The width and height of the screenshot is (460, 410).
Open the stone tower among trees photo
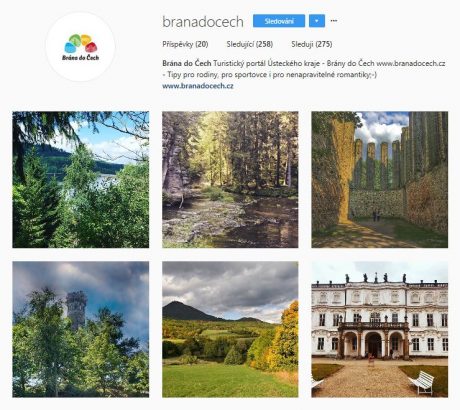pos(81,329)
